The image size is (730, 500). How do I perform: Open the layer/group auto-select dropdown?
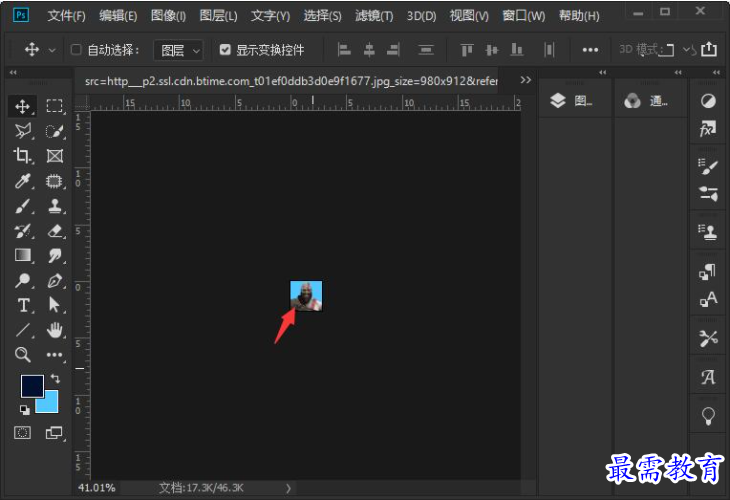tap(178, 50)
